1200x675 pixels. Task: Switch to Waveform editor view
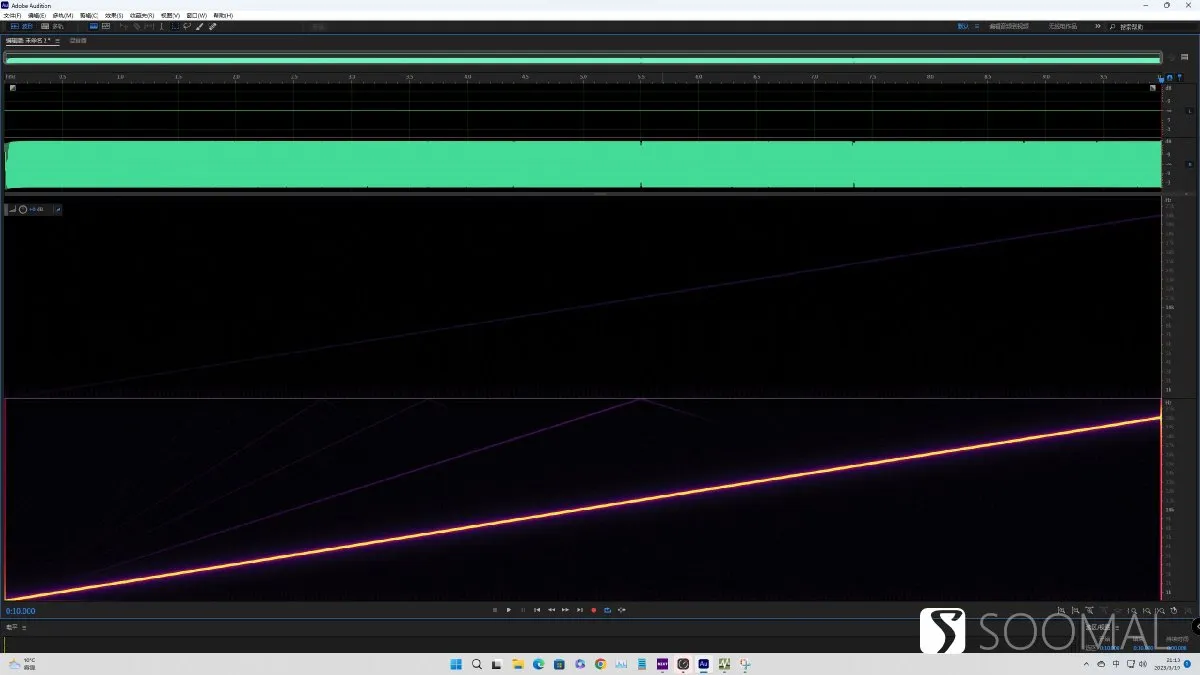coord(21,27)
